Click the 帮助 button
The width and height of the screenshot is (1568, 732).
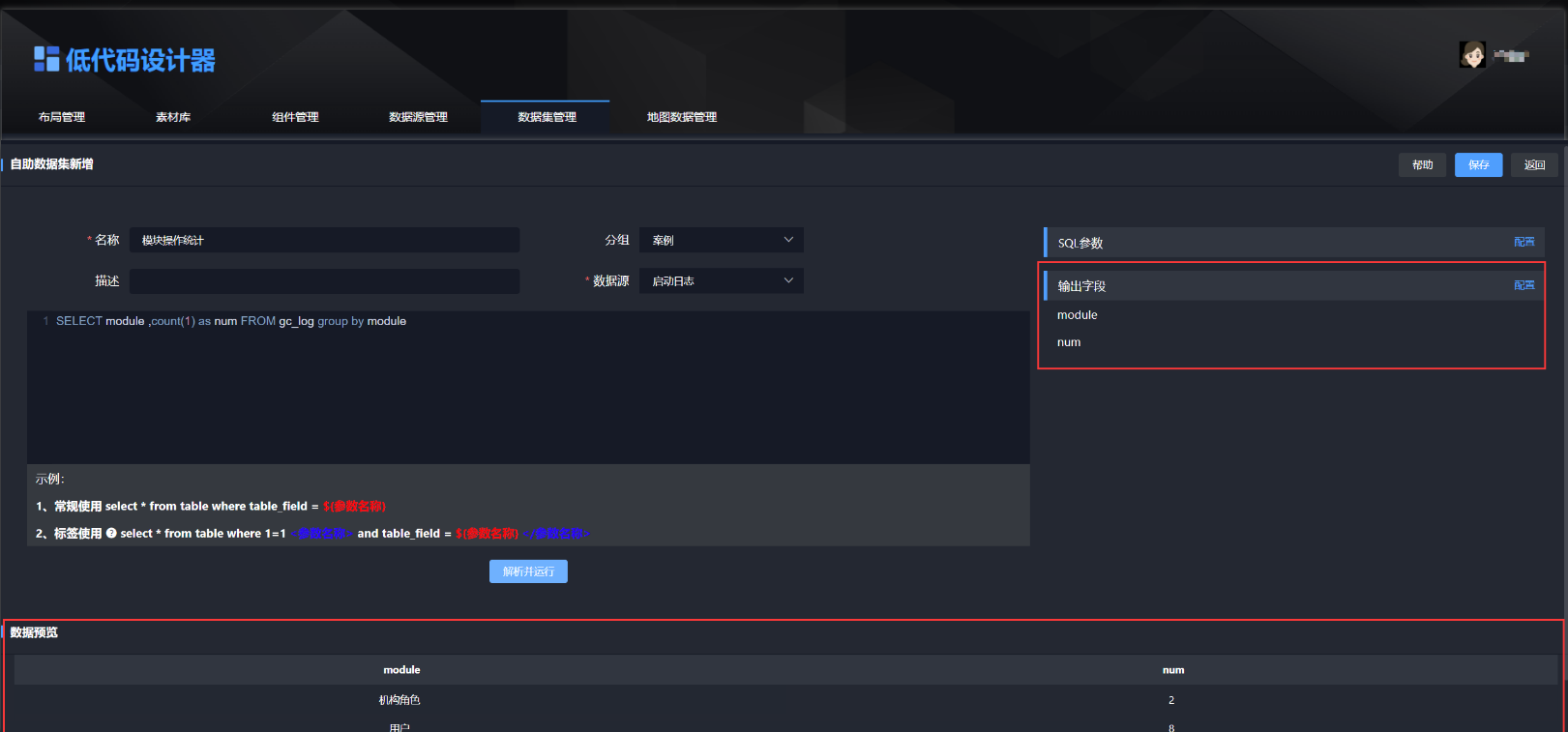coord(1422,164)
